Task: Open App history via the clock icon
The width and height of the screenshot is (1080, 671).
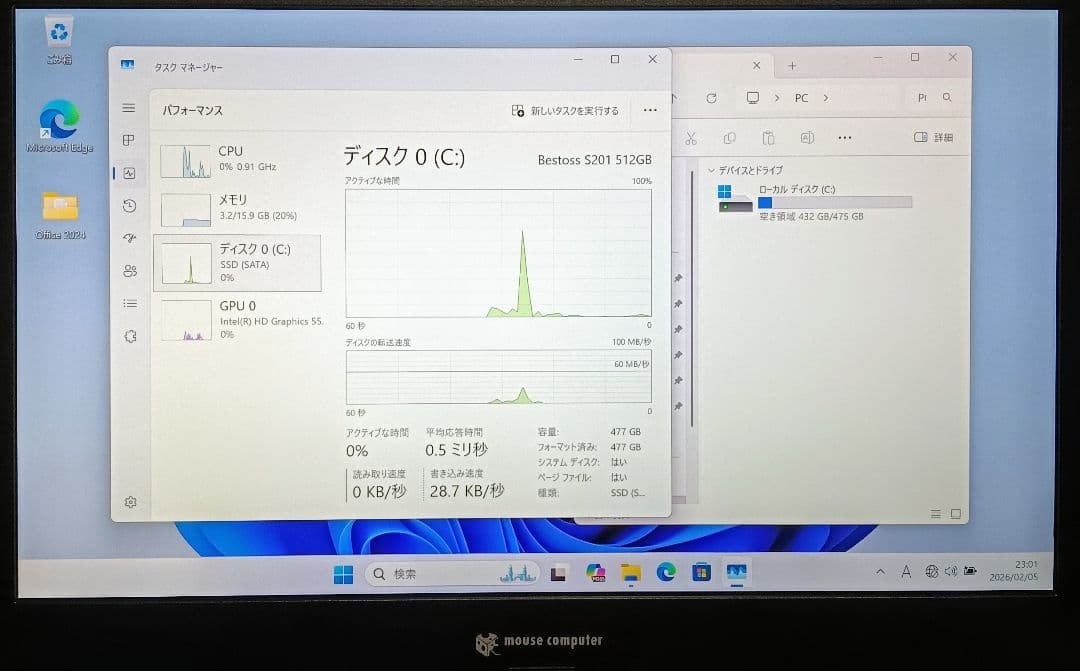Action: [x=130, y=206]
